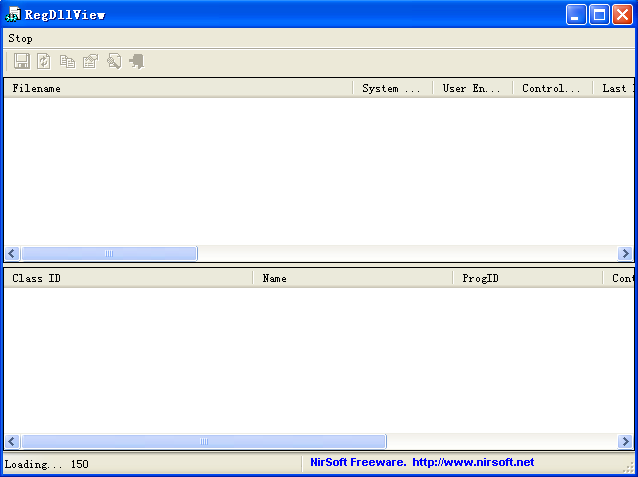Viewport: 638px width, 477px height.
Task: Sort by the System column header
Action: 392,88
